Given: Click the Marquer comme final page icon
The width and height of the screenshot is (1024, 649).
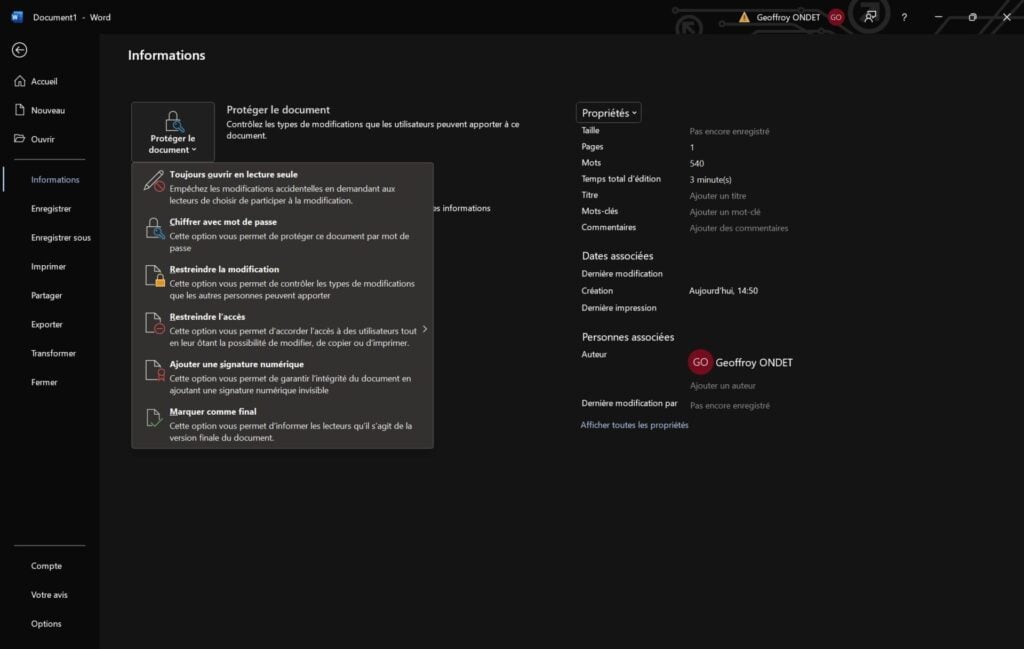Looking at the screenshot, I should [x=153, y=418].
